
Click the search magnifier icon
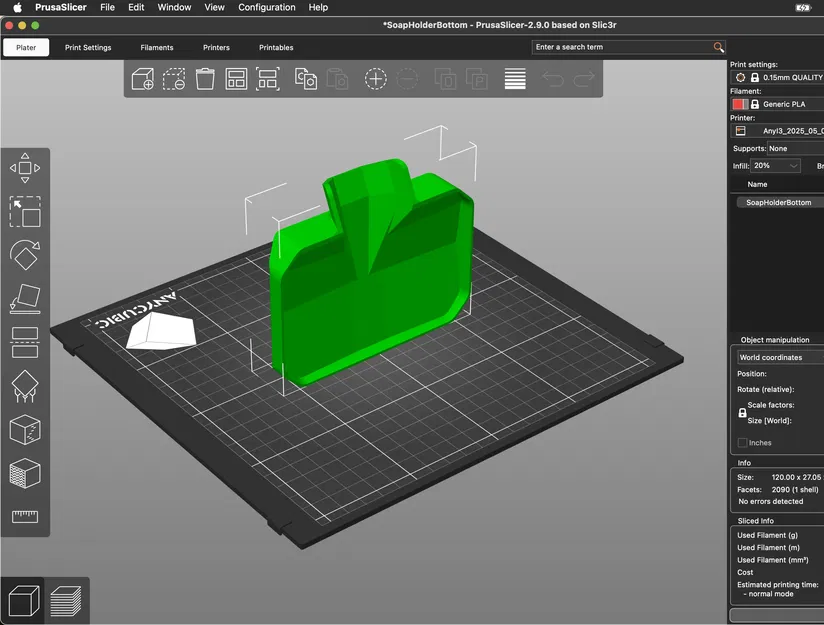[x=718, y=47]
